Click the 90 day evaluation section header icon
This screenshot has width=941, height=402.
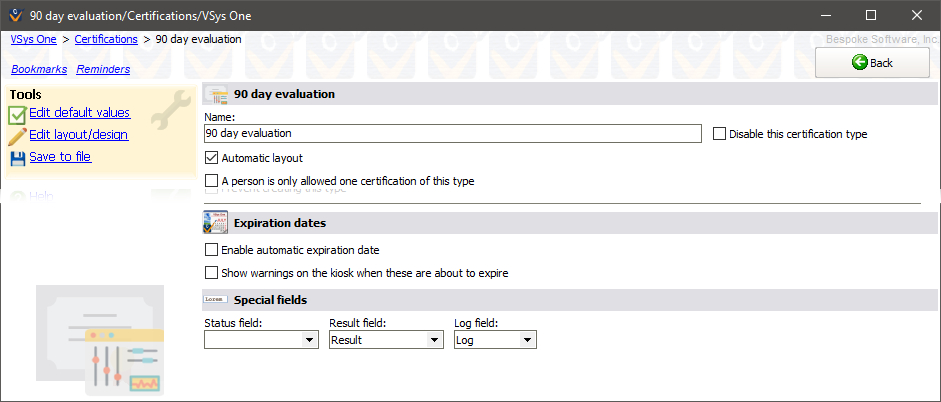point(216,94)
